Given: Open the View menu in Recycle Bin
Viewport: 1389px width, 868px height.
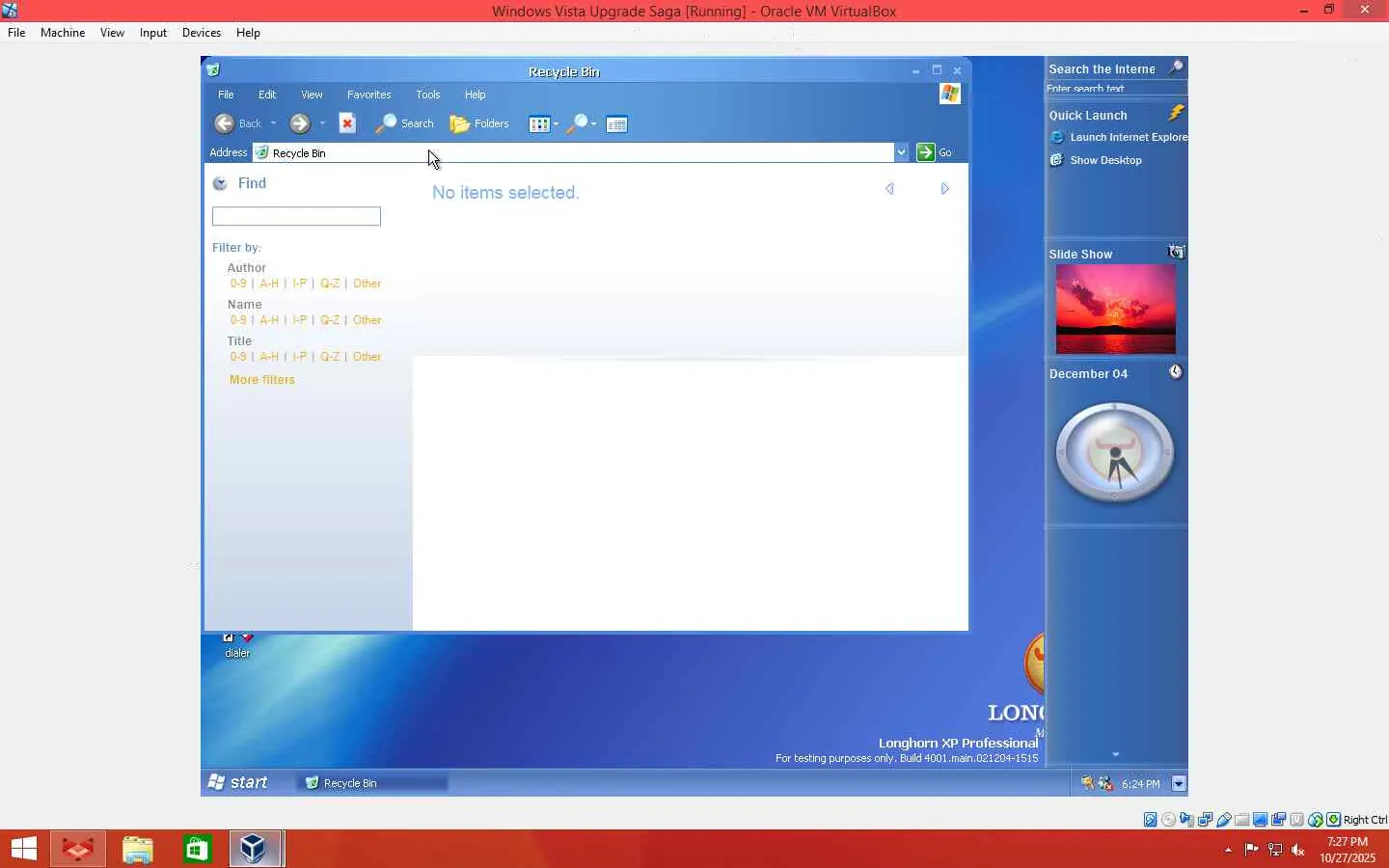Looking at the screenshot, I should pyautogui.click(x=312, y=95).
